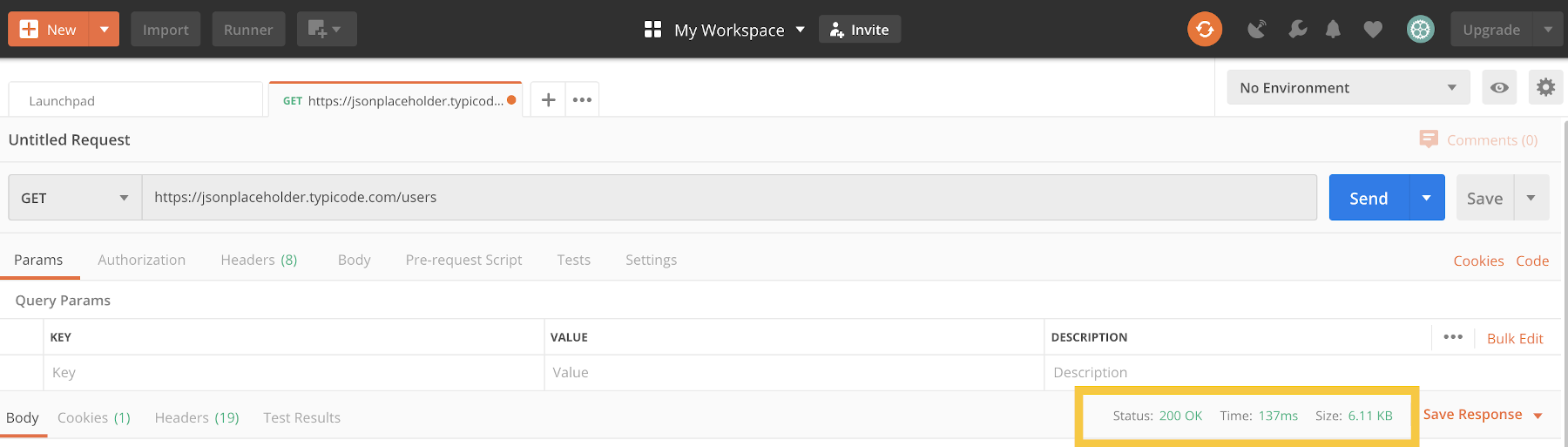Open the GET method dropdown
1568x447 pixels.
click(x=75, y=198)
